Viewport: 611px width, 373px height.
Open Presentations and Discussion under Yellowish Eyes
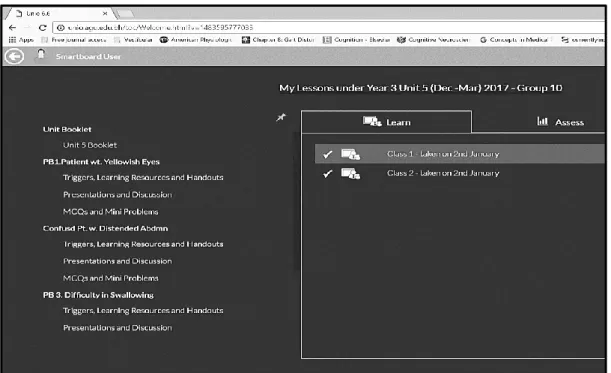click(117, 194)
